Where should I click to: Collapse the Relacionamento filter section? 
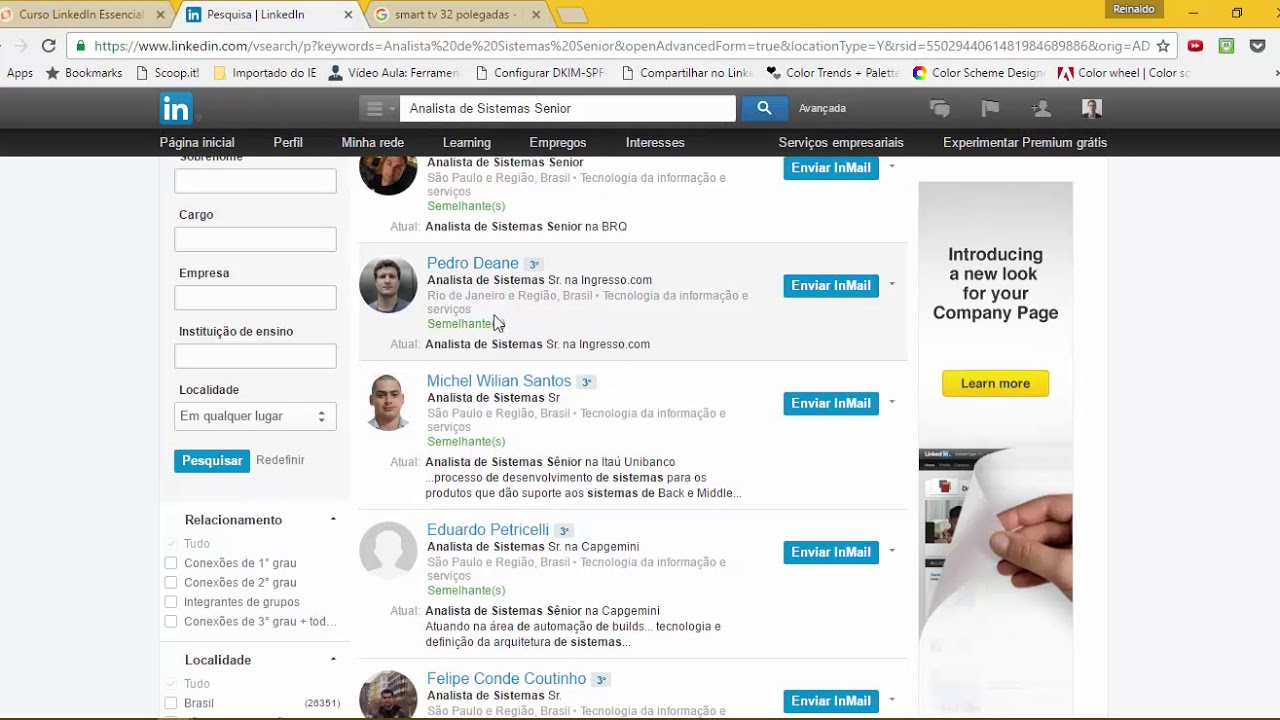[x=333, y=520]
